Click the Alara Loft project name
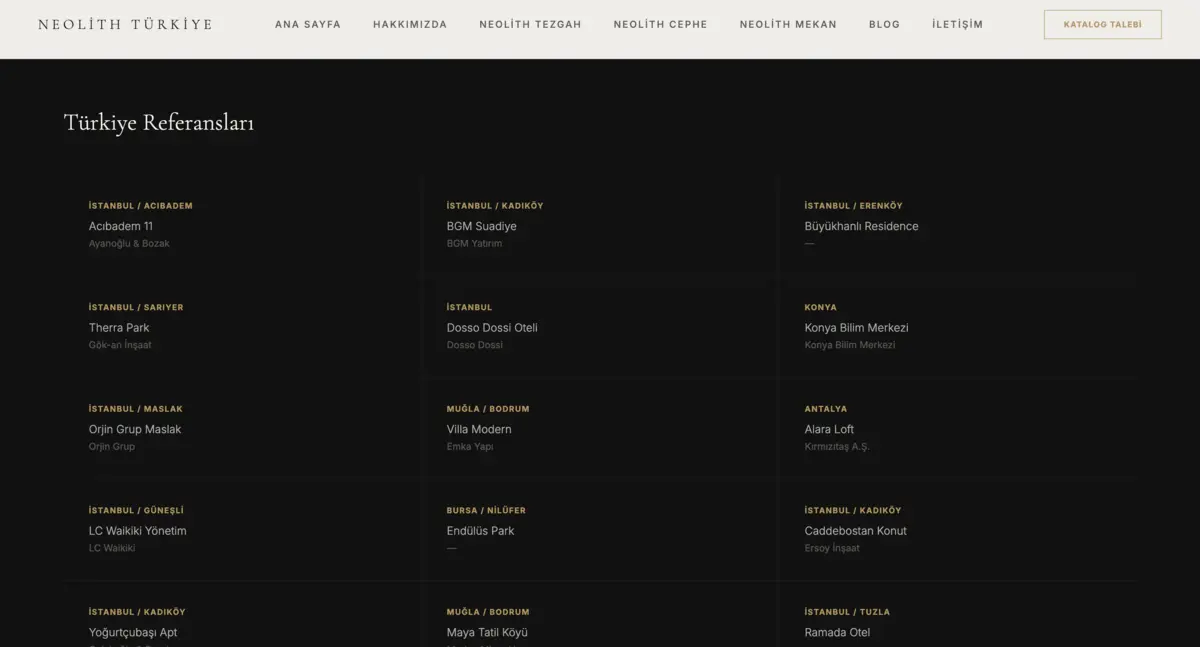This screenshot has height=647, width=1200. pos(829,430)
